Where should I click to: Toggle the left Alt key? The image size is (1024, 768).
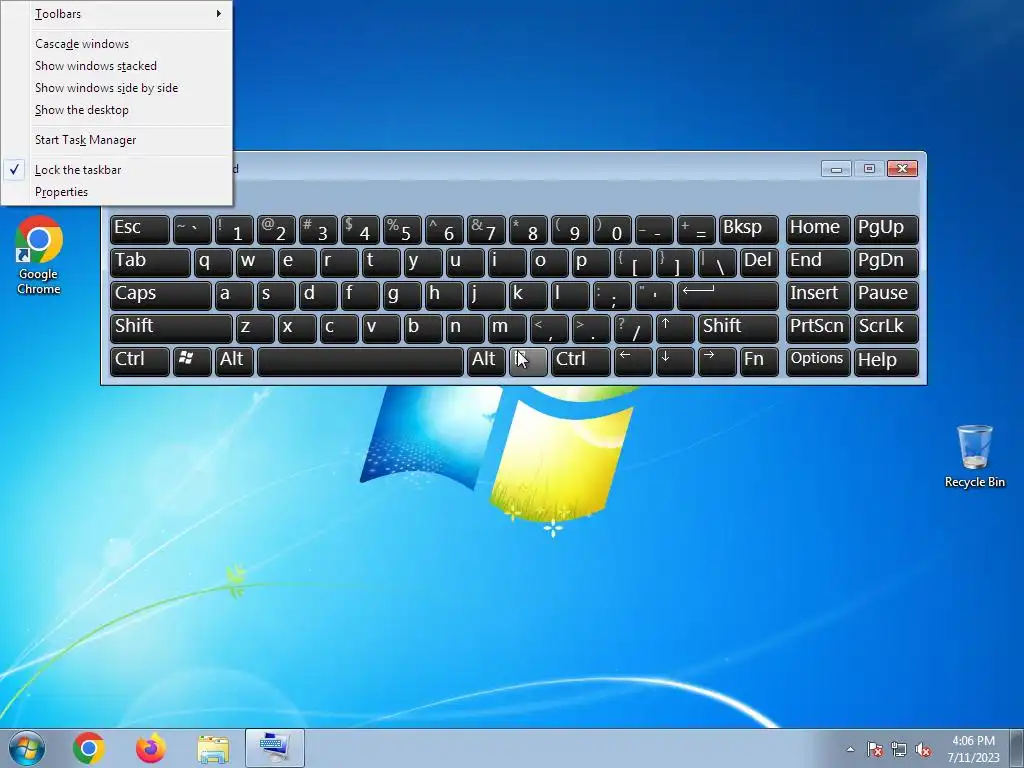pos(234,361)
